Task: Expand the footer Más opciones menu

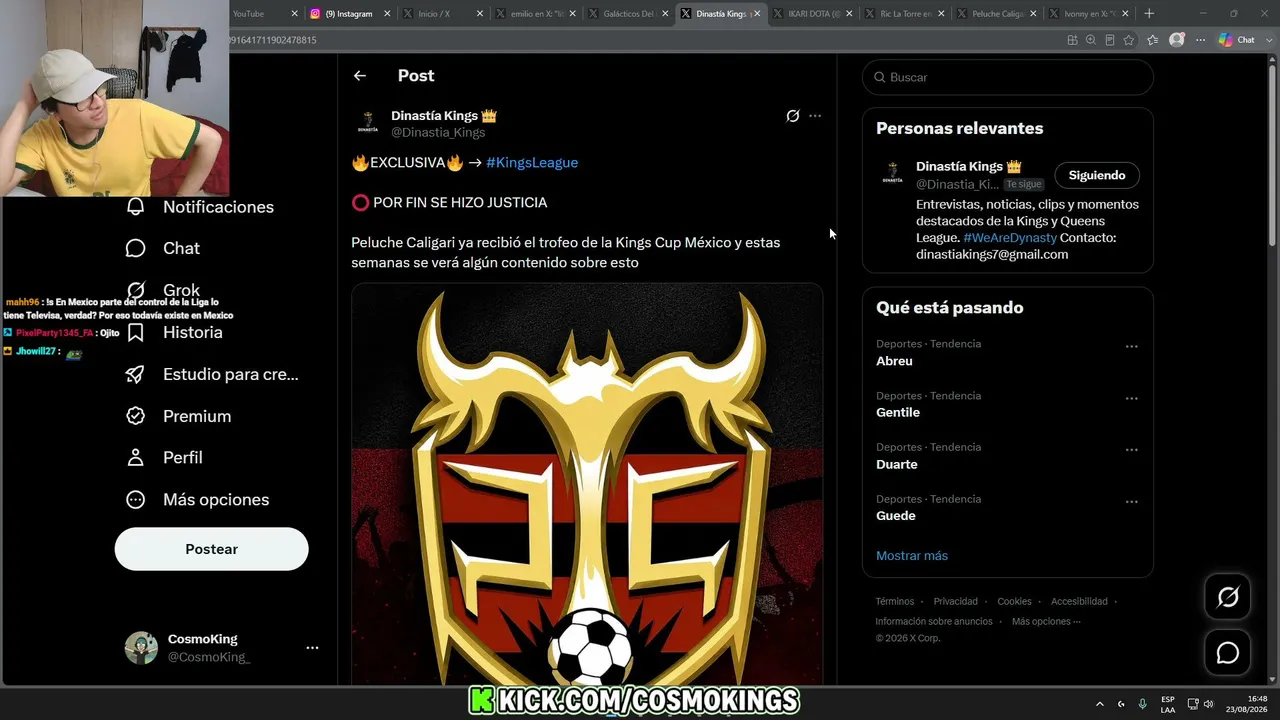Action: pyautogui.click(x=1046, y=621)
